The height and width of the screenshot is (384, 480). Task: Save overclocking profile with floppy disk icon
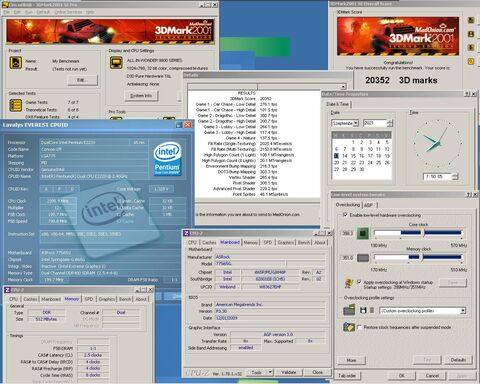363,310
